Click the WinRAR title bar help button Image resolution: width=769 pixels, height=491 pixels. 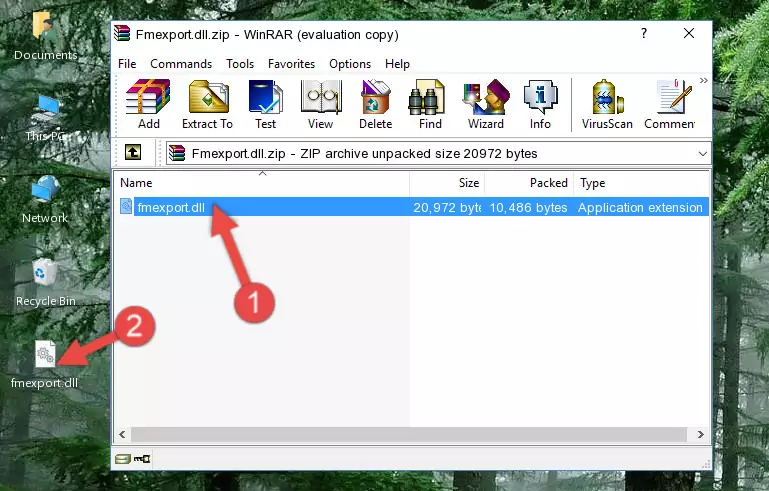[x=644, y=33]
